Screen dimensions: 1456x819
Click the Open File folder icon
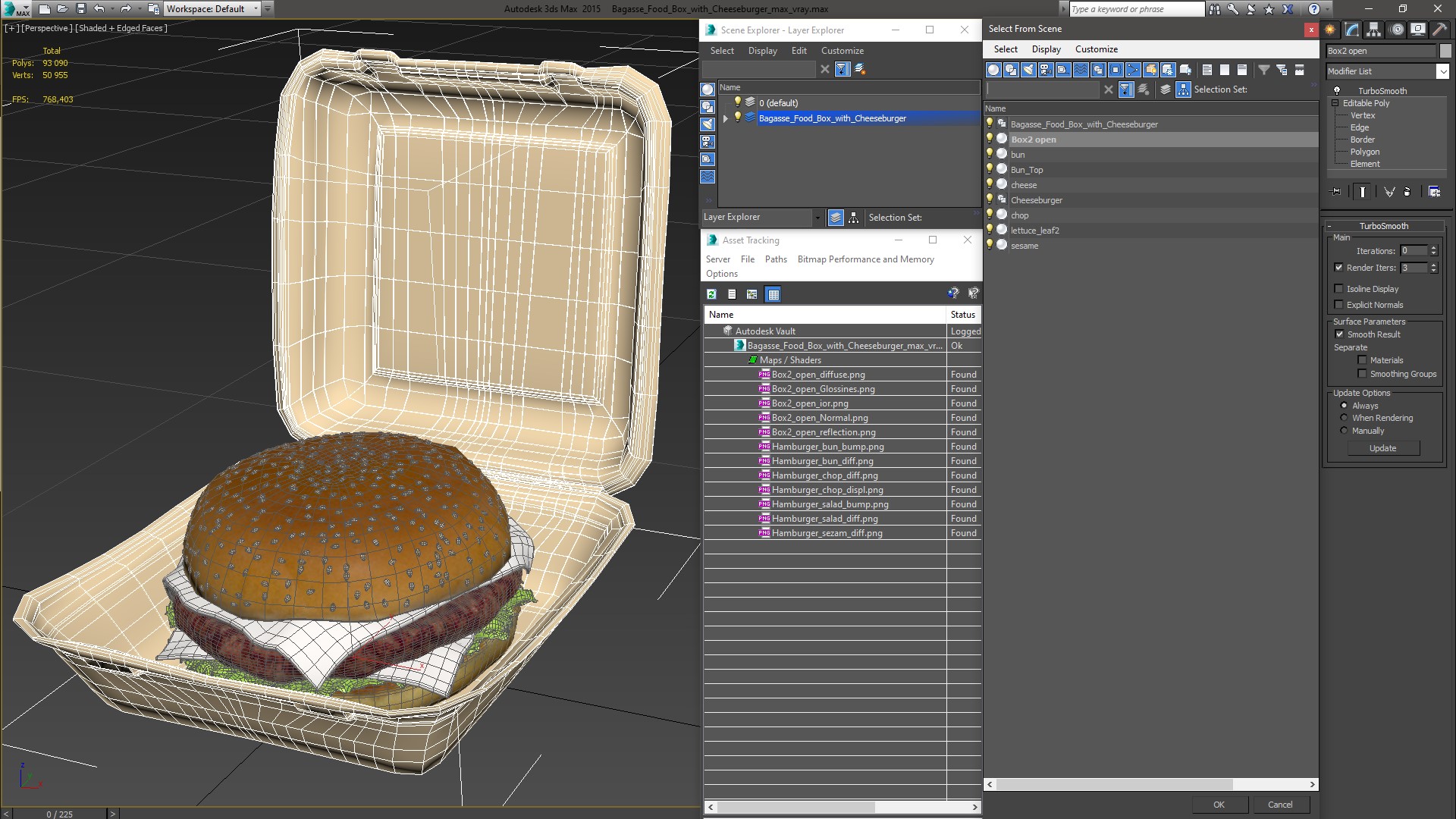pyautogui.click(x=63, y=9)
